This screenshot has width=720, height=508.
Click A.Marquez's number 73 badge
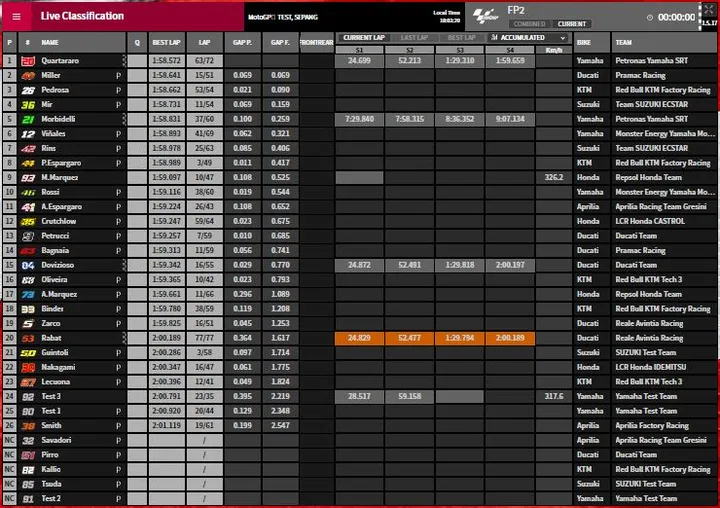pyautogui.click(x=28, y=294)
